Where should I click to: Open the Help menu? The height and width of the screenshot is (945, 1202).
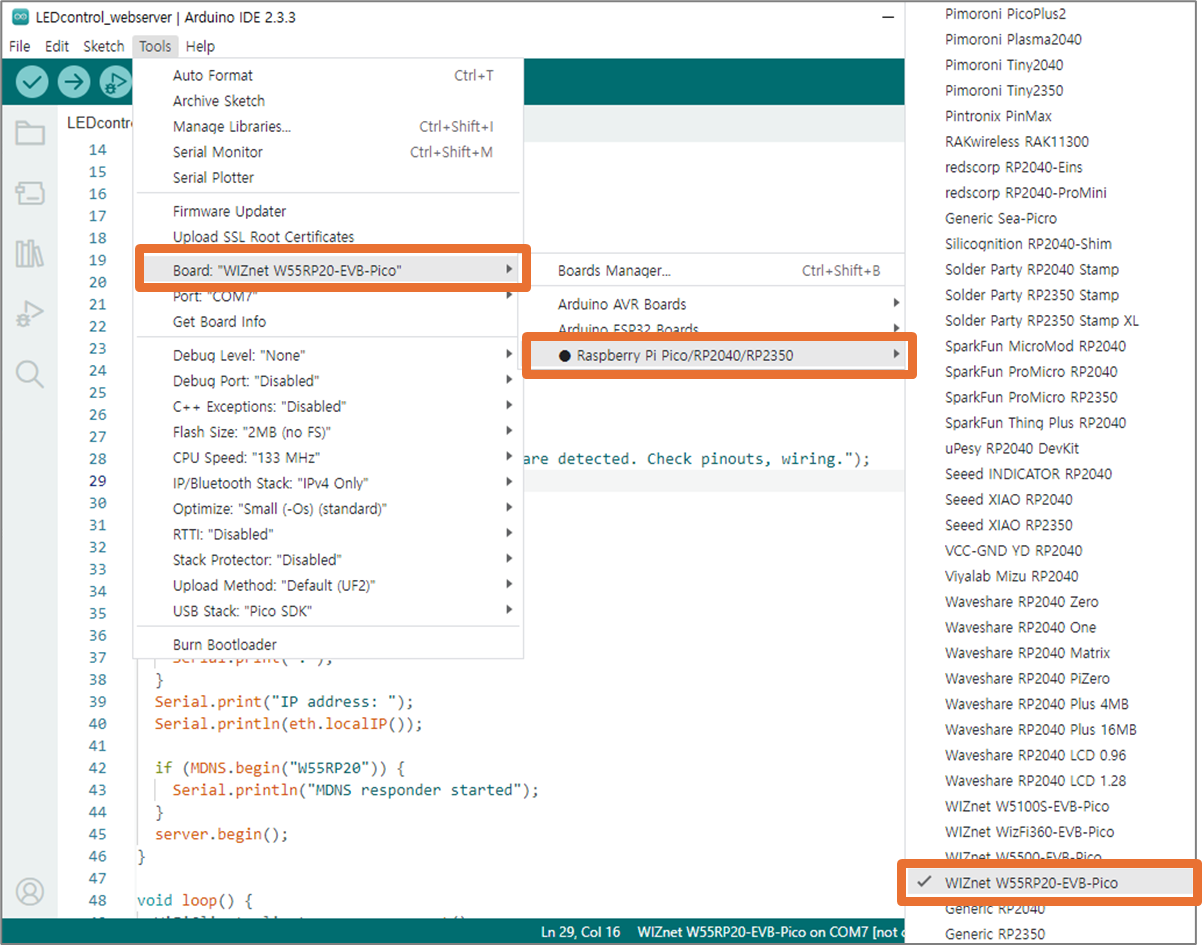[x=200, y=46]
